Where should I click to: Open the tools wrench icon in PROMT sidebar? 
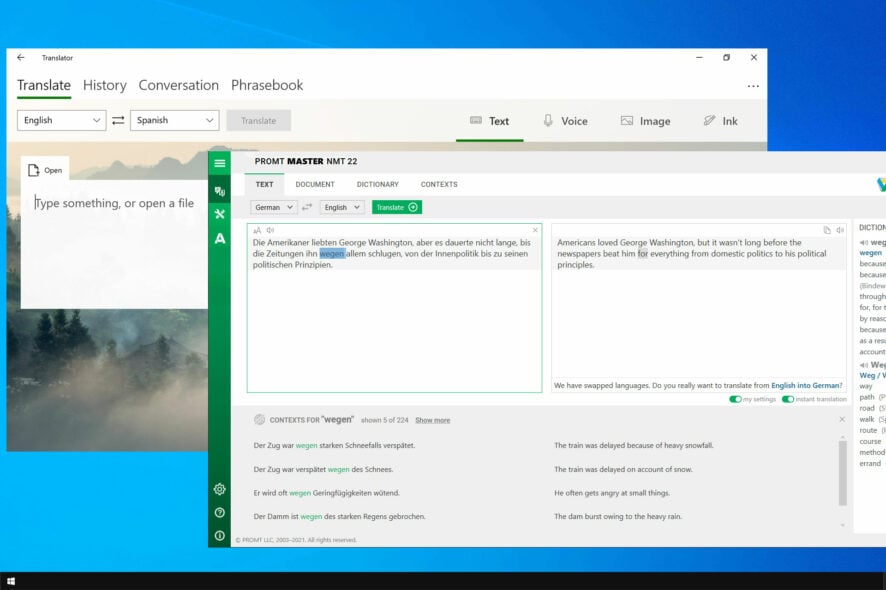[x=220, y=214]
